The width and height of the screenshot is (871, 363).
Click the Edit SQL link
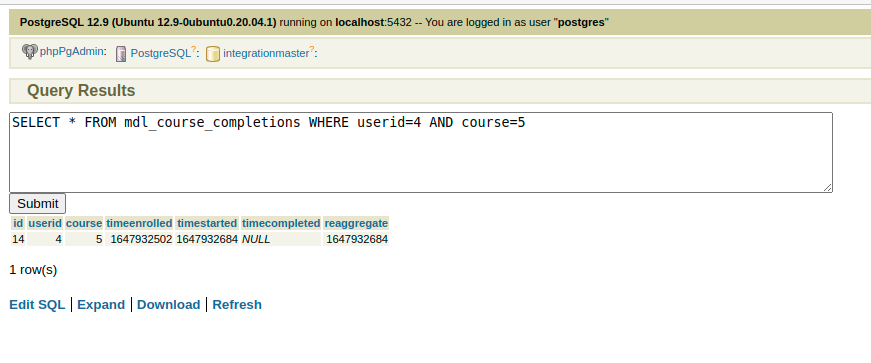(x=37, y=305)
